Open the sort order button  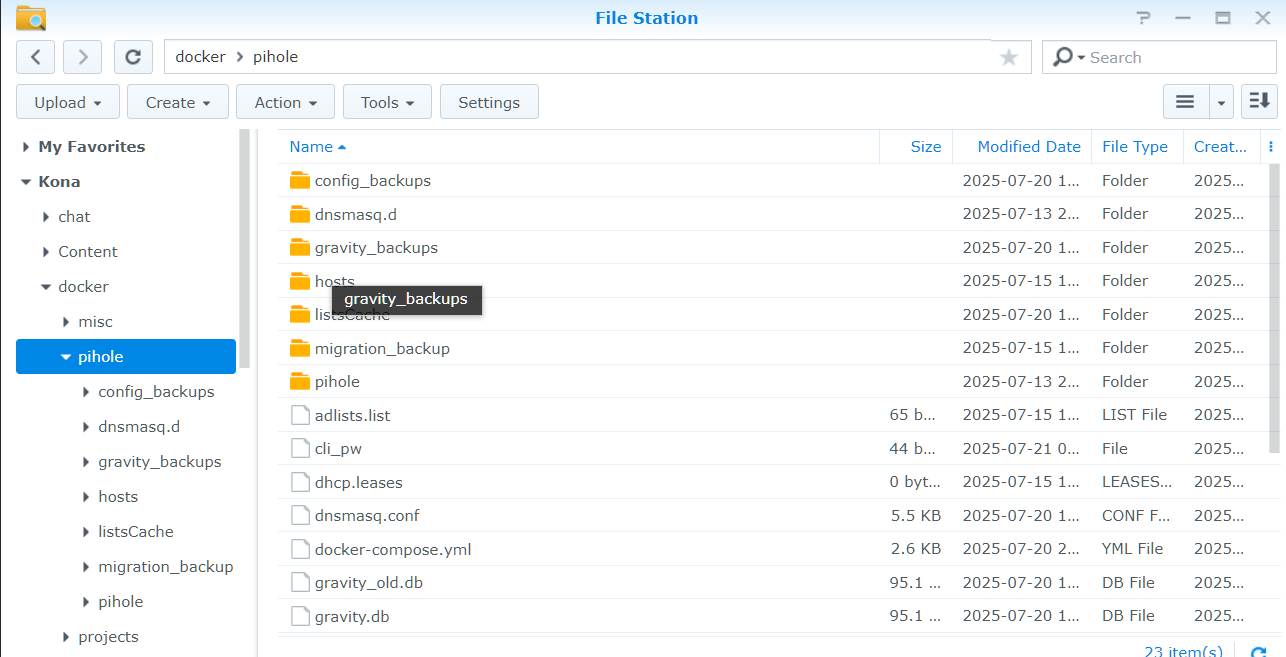(x=1259, y=102)
